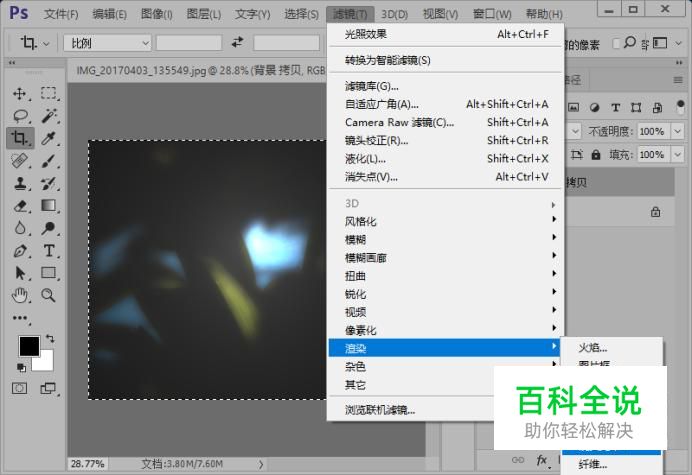This screenshot has width=692, height=475.
Task: Swap foreground and background colors
Action: coord(50,339)
